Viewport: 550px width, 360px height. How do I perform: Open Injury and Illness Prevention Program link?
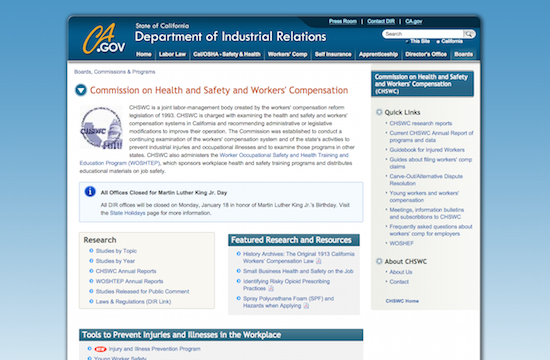[x=154, y=349]
